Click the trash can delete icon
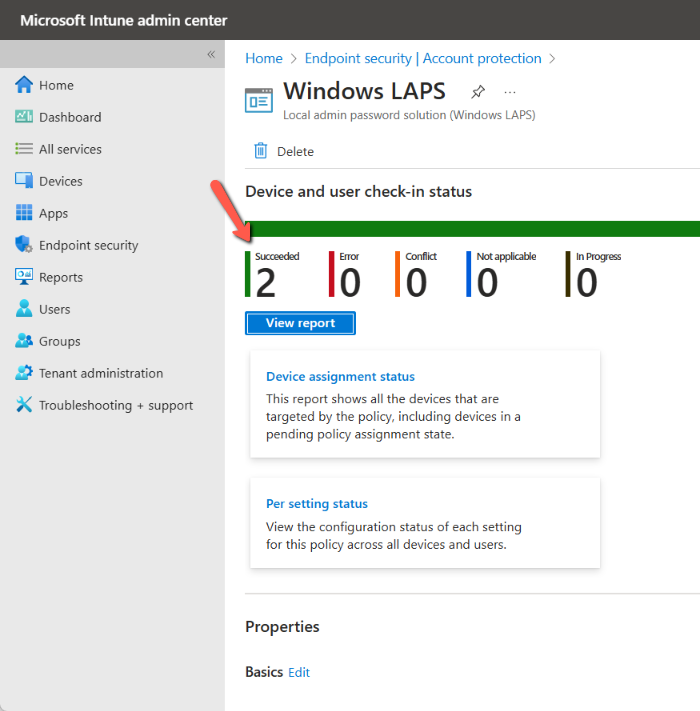 coord(260,151)
